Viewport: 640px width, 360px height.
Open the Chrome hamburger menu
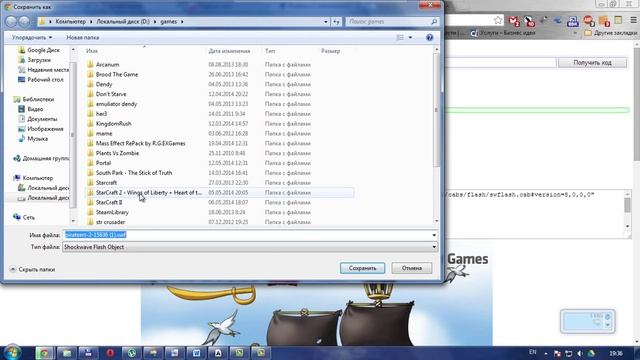point(633,20)
